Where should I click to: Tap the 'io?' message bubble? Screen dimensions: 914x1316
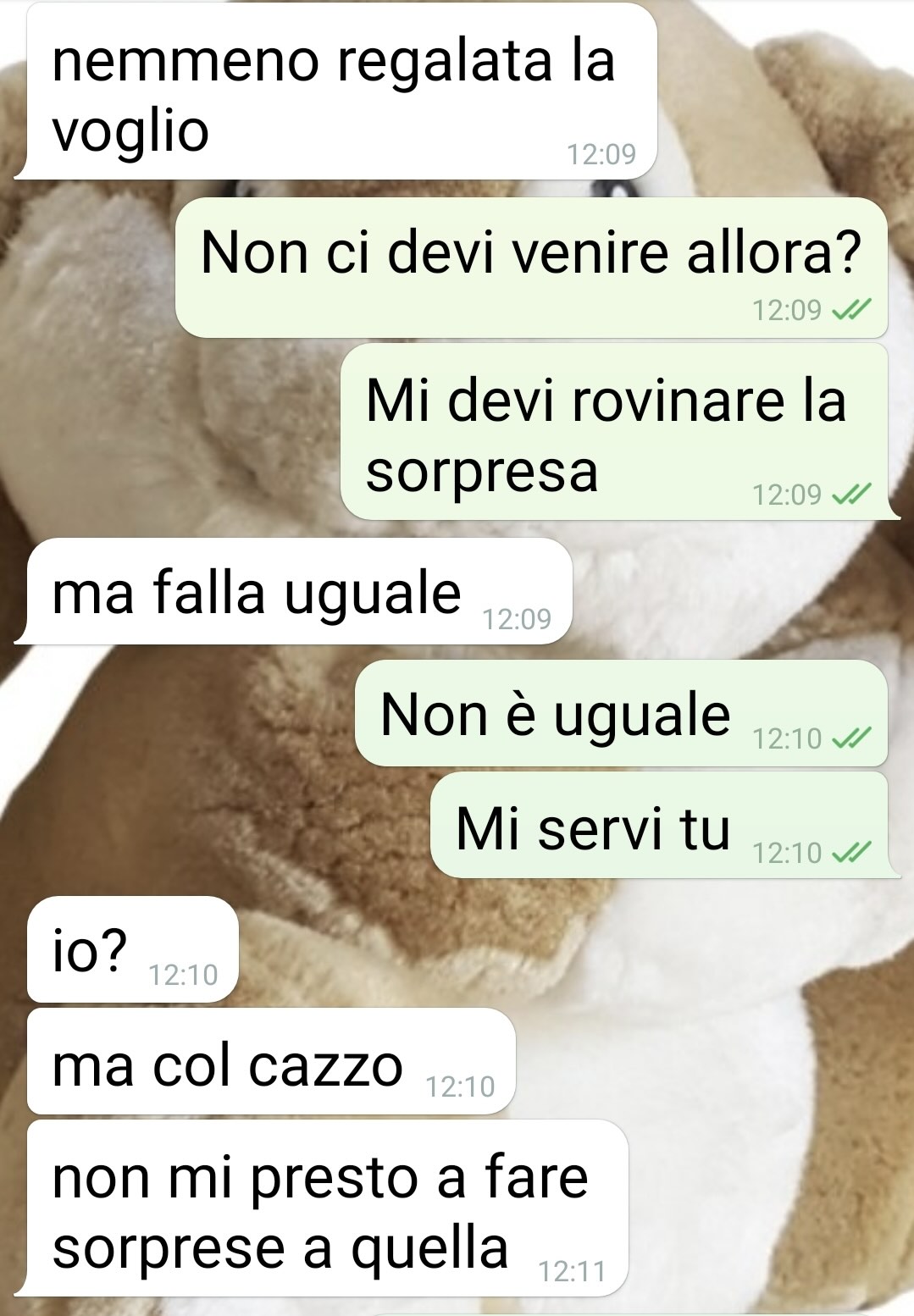pyautogui.click(x=133, y=949)
